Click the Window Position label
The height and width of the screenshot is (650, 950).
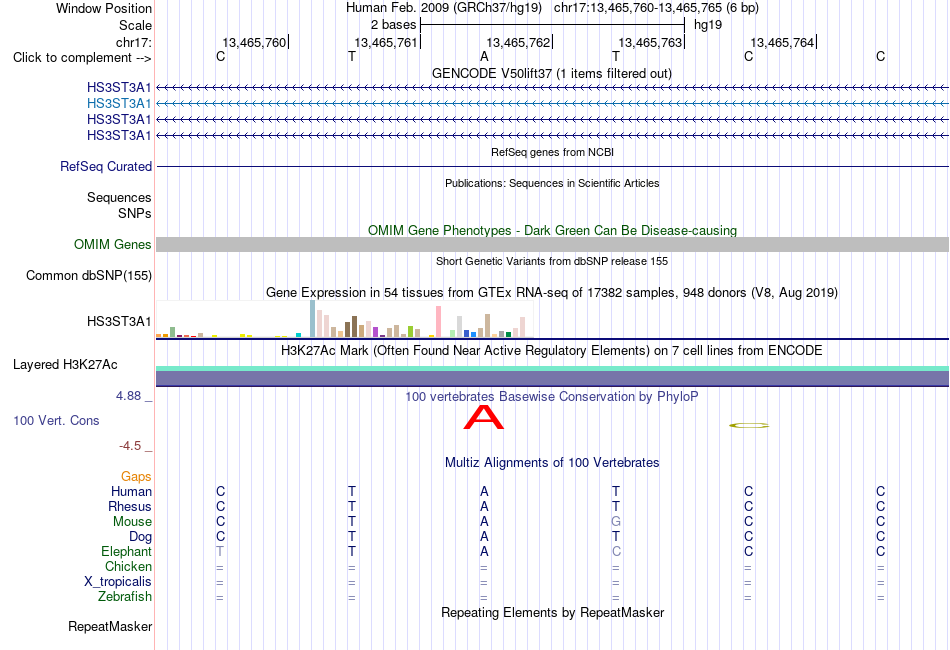coord(104,8)
